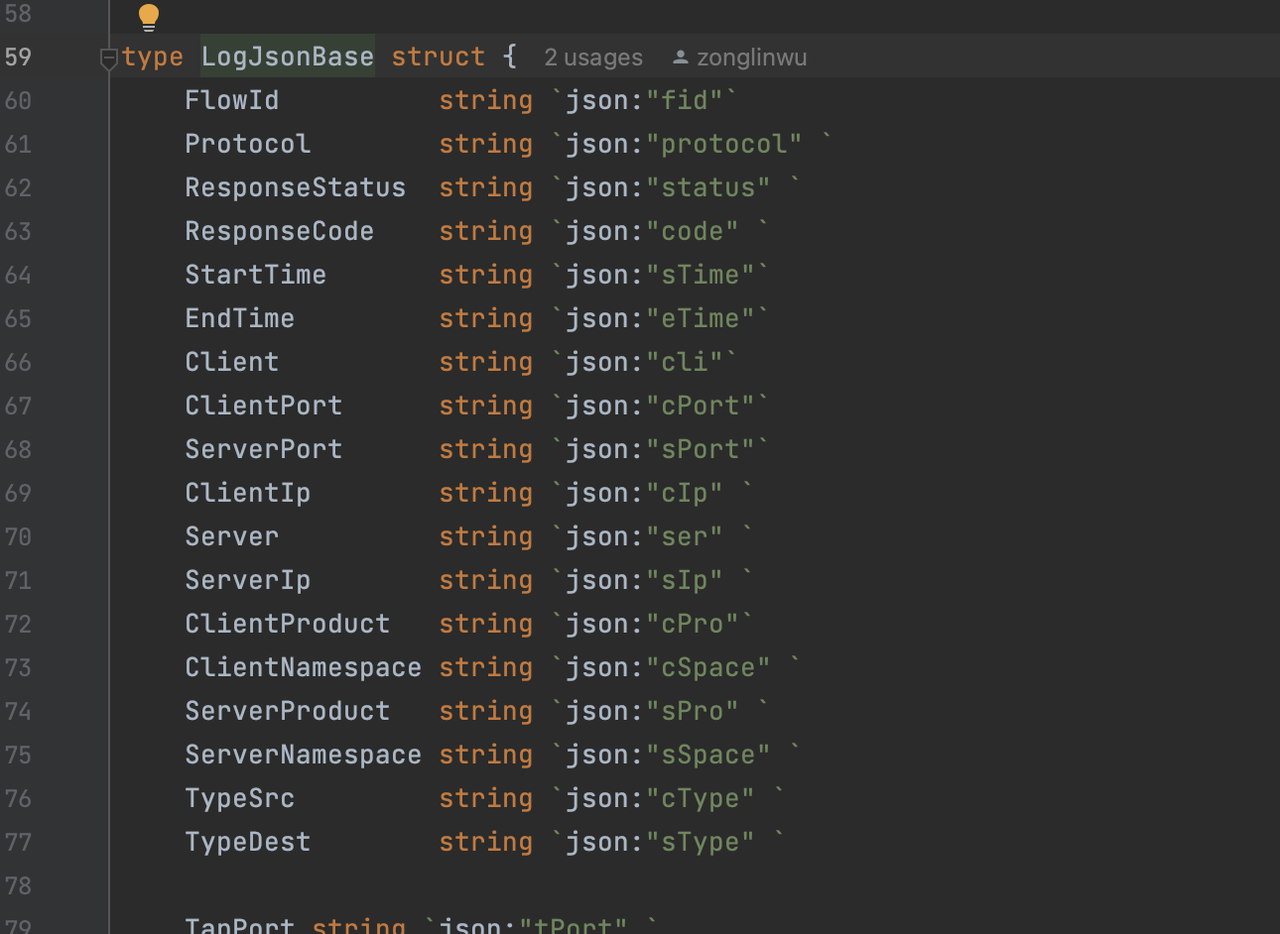Click the "sSpace" json tag value

(708, 754)
